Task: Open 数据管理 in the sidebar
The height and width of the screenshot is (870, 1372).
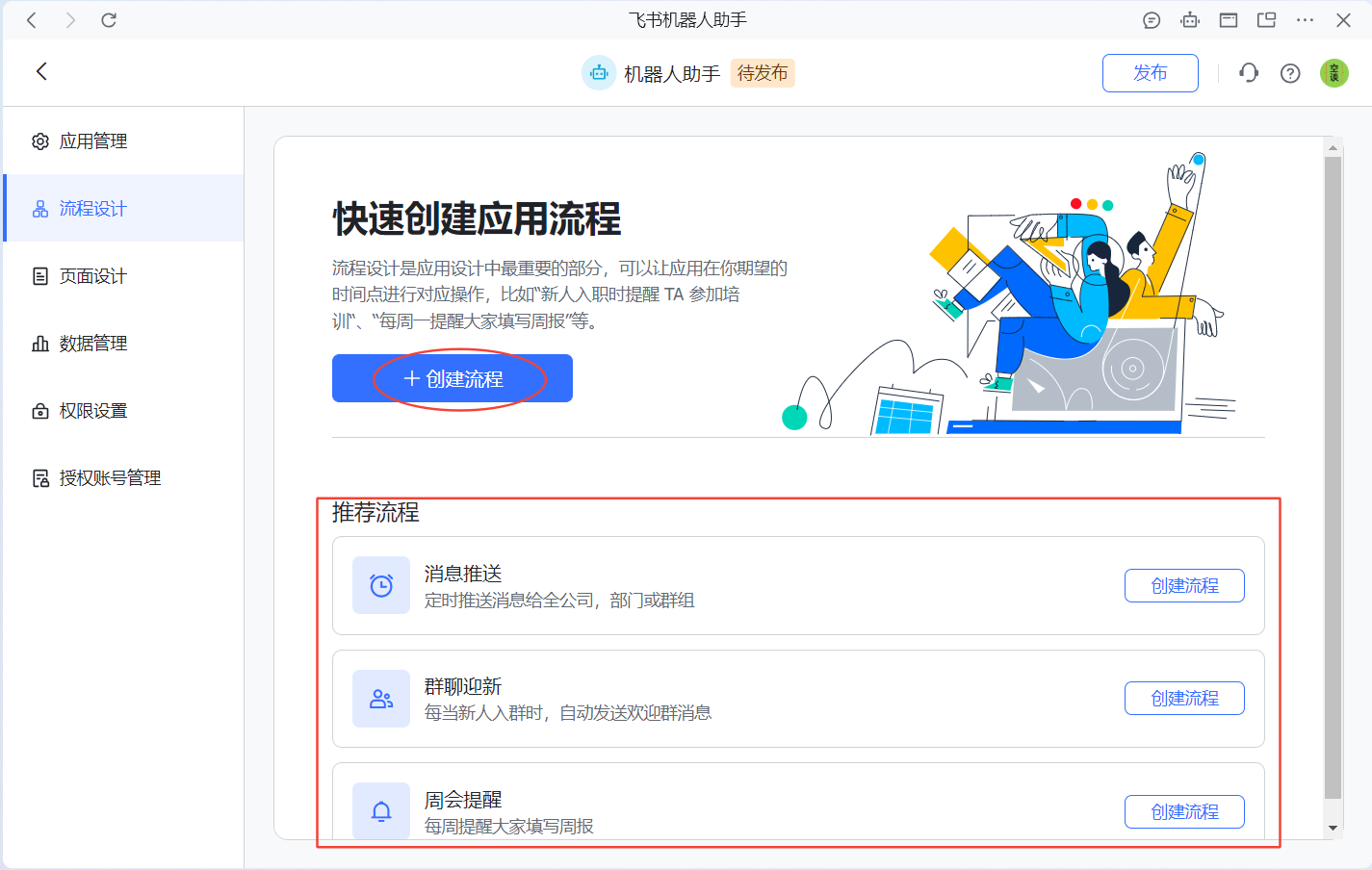Action: pos(93,344)
